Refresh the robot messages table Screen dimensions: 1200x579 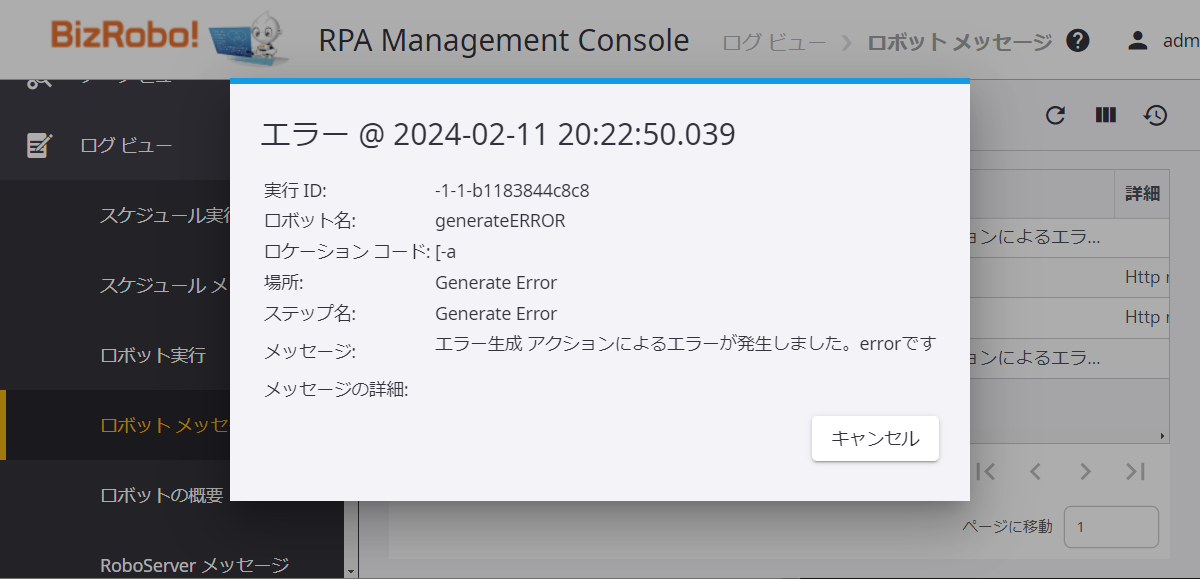tap(1055, 115)
